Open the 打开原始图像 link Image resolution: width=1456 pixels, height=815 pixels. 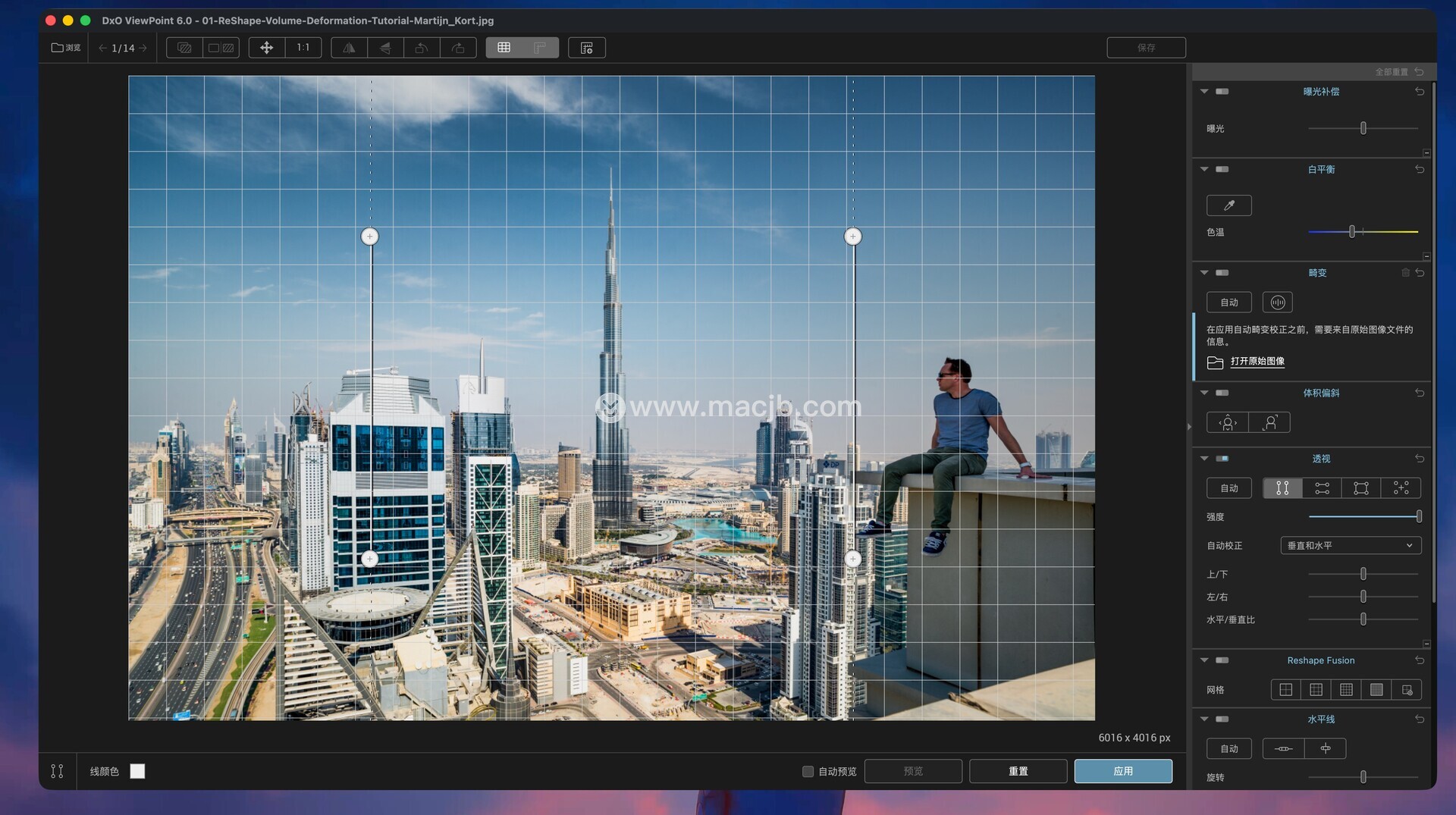pyautogui.click(x=1257, y=362)
